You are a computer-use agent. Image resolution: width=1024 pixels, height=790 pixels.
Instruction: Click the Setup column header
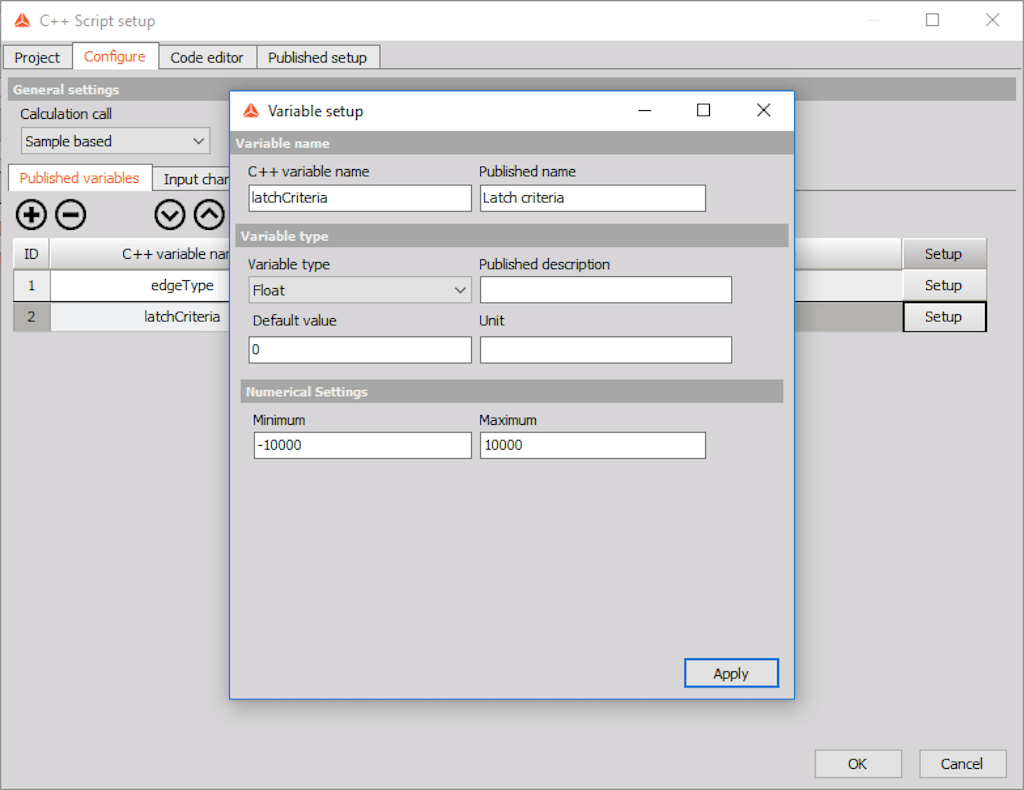click(943, 254)
